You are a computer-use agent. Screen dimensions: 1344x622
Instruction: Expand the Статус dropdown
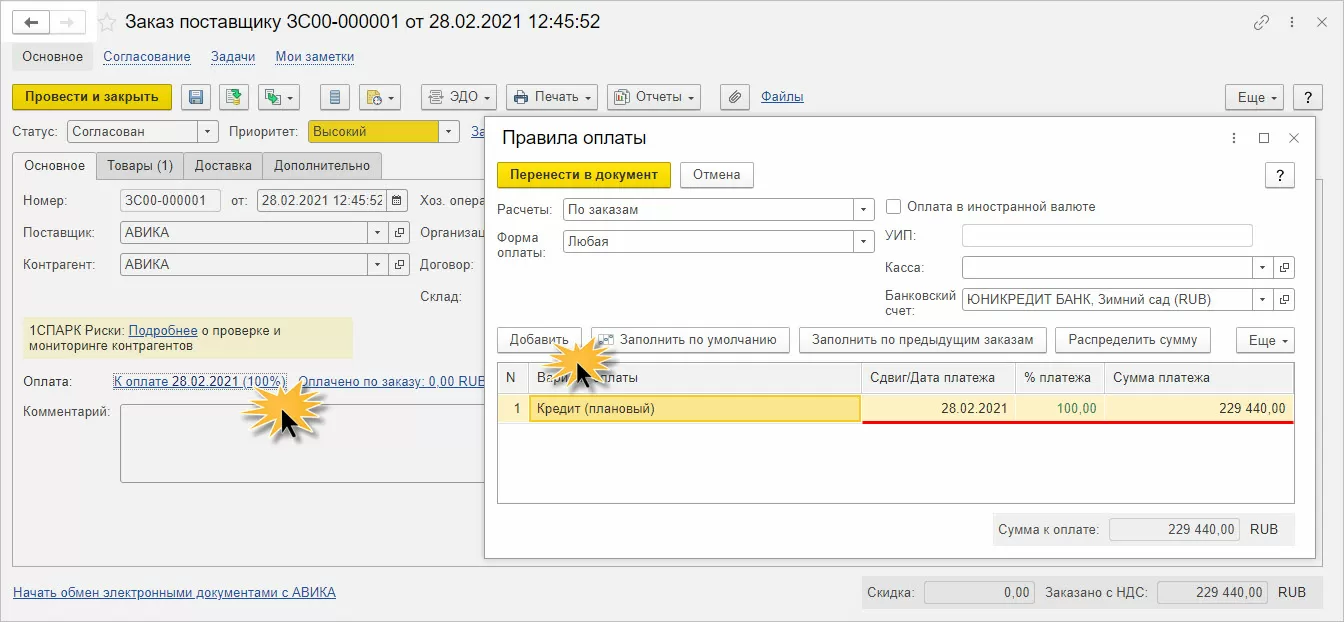[x=208, y=131]
